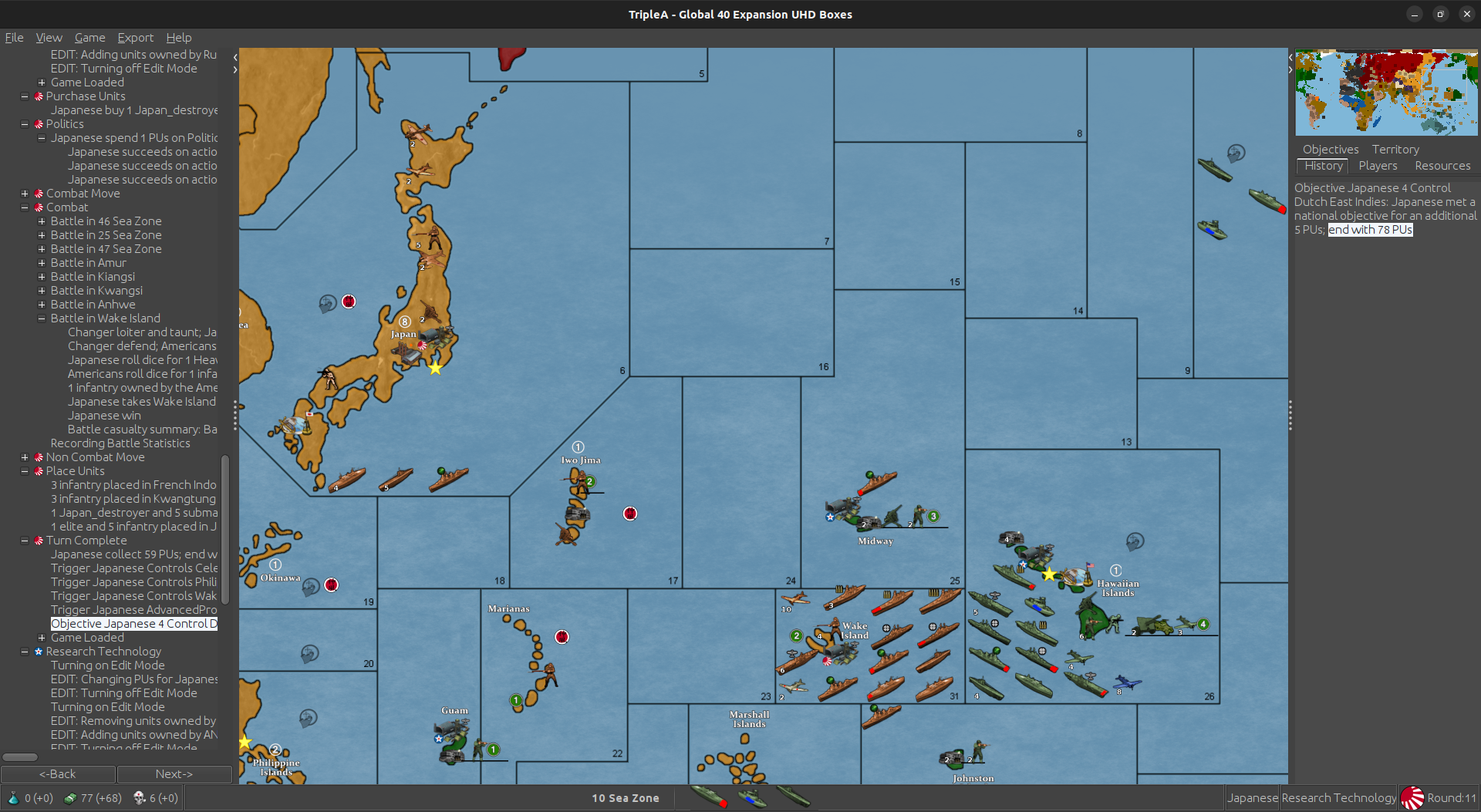Collapse the Politics node
This screenshot has height=812, width=1481.
[25, 124]
